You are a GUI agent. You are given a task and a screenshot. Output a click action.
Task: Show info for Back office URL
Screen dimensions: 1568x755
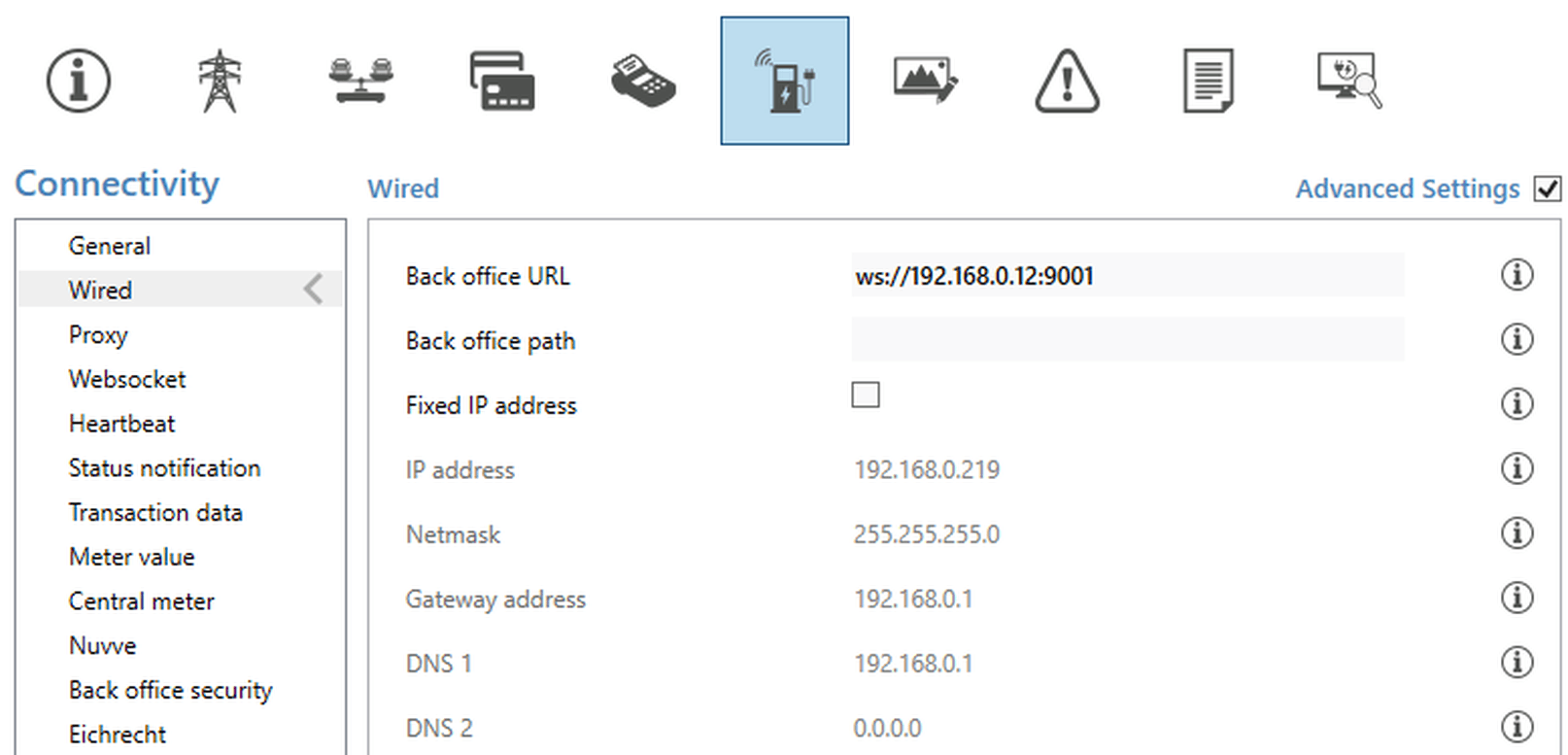point(1517,275)
